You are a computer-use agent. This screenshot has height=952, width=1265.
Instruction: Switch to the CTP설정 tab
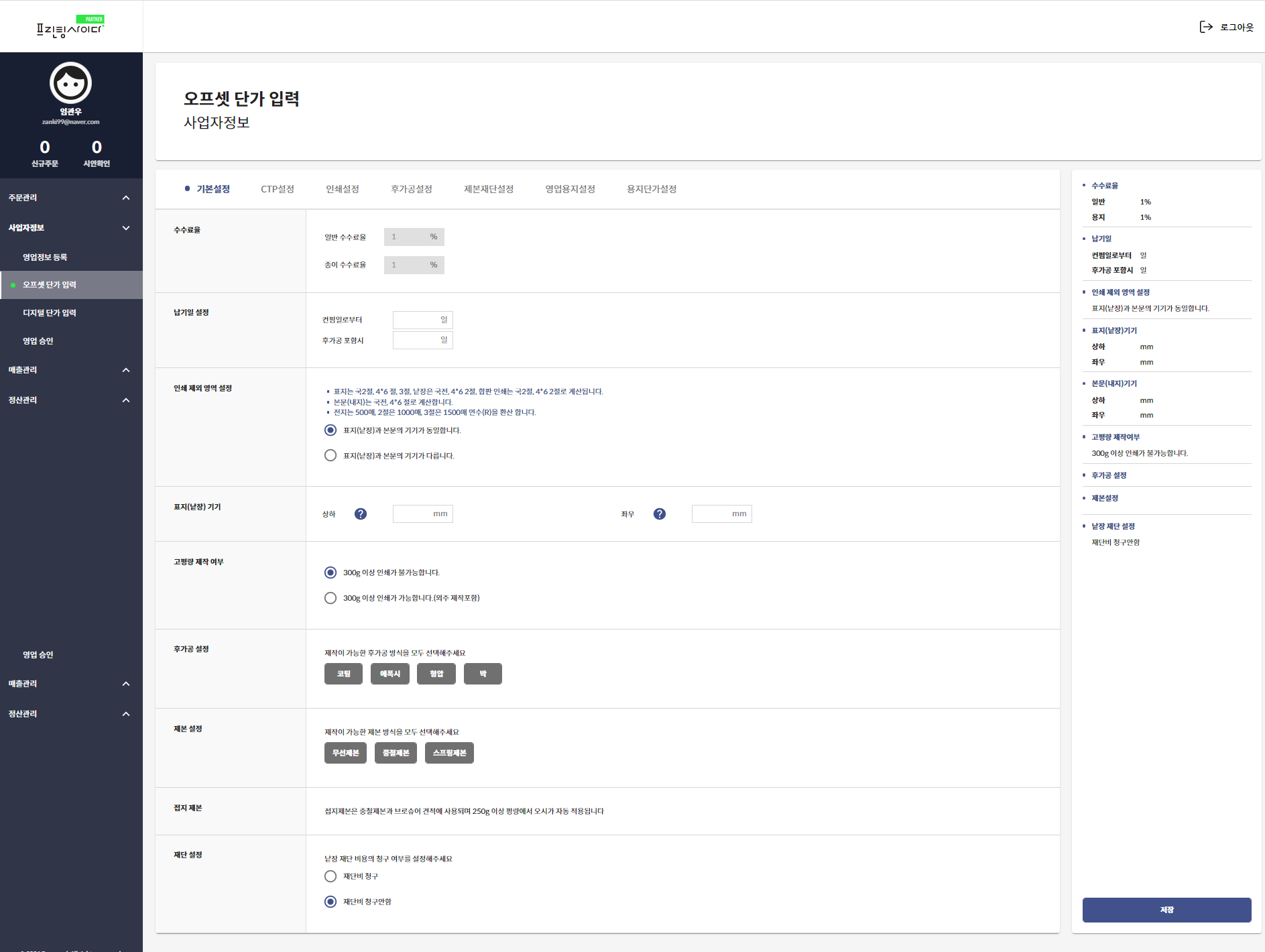(278, 189)
